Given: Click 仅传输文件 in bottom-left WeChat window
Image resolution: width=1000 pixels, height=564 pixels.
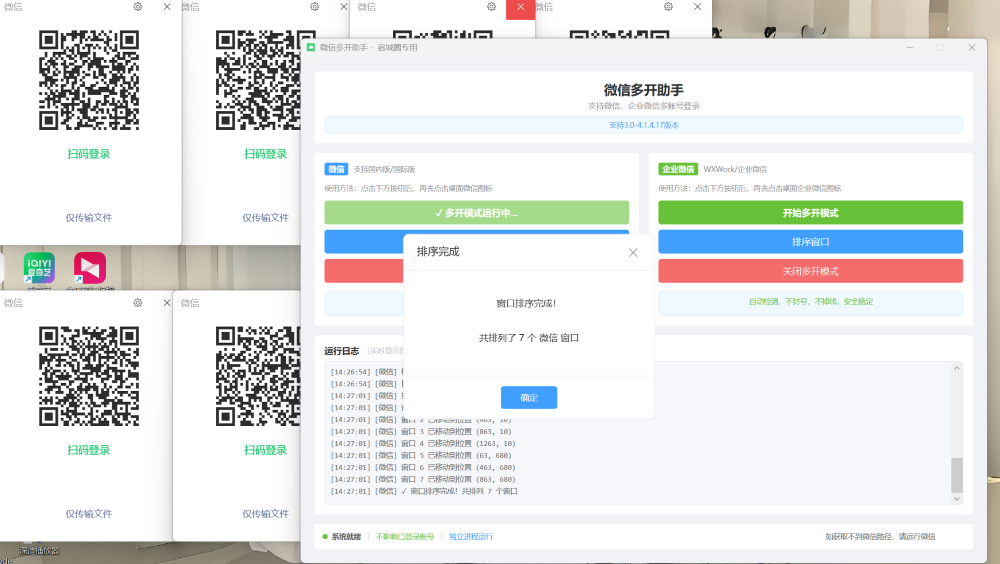Looking at the screenshot, I should (x=89, y=514).
